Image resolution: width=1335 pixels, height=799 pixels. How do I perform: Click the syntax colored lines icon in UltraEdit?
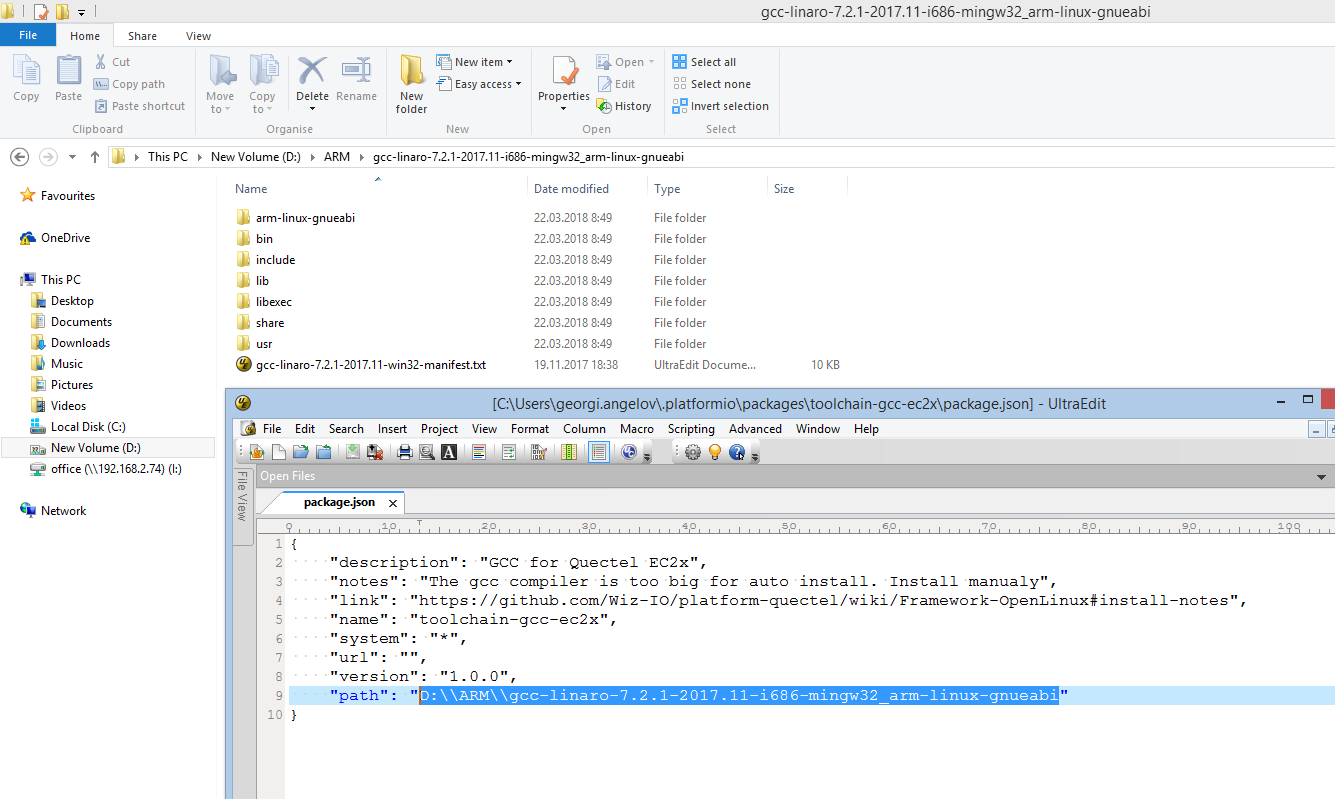[479, 452]
